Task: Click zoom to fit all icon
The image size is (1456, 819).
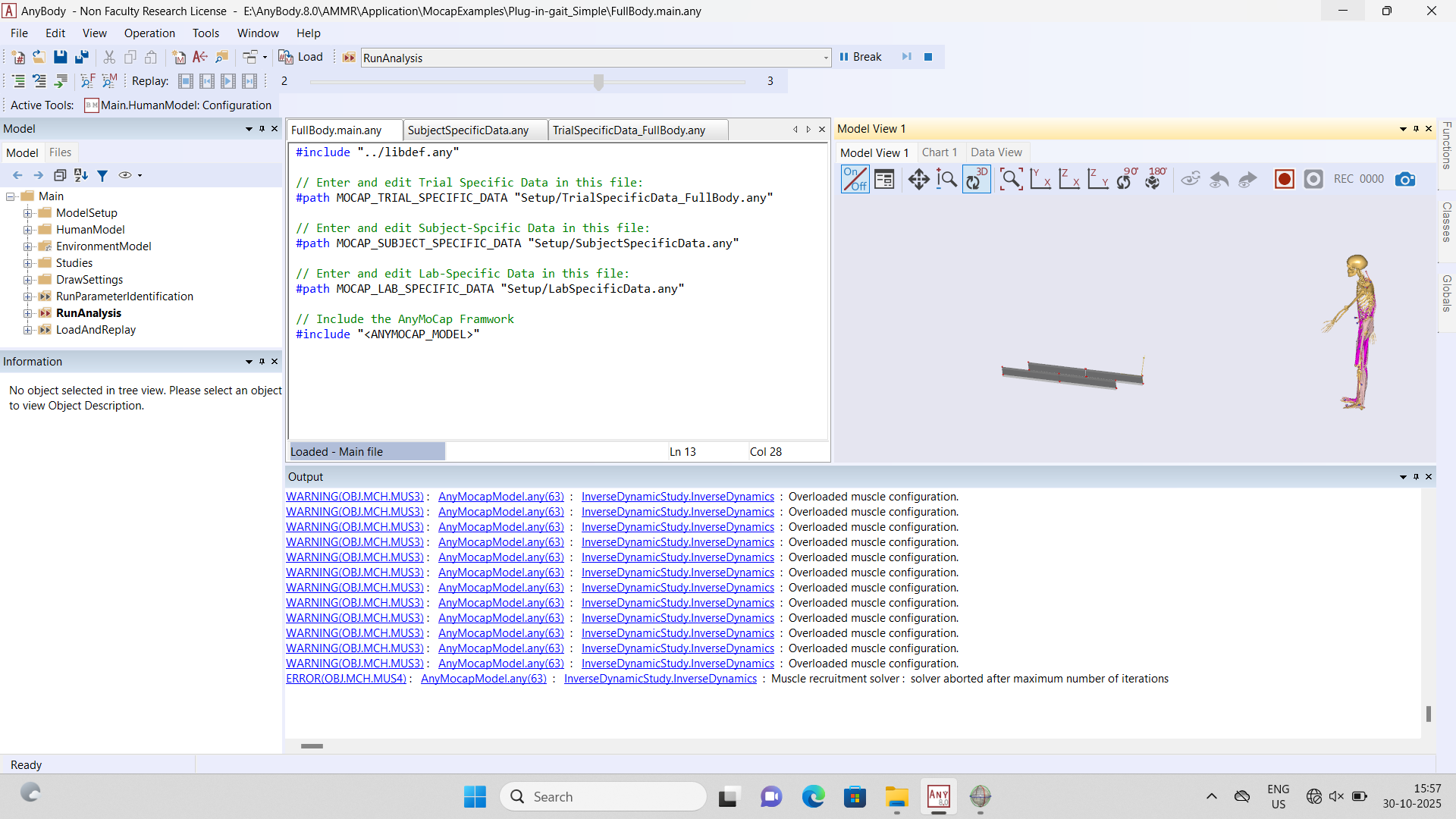Action: [x=1011, y=179]
